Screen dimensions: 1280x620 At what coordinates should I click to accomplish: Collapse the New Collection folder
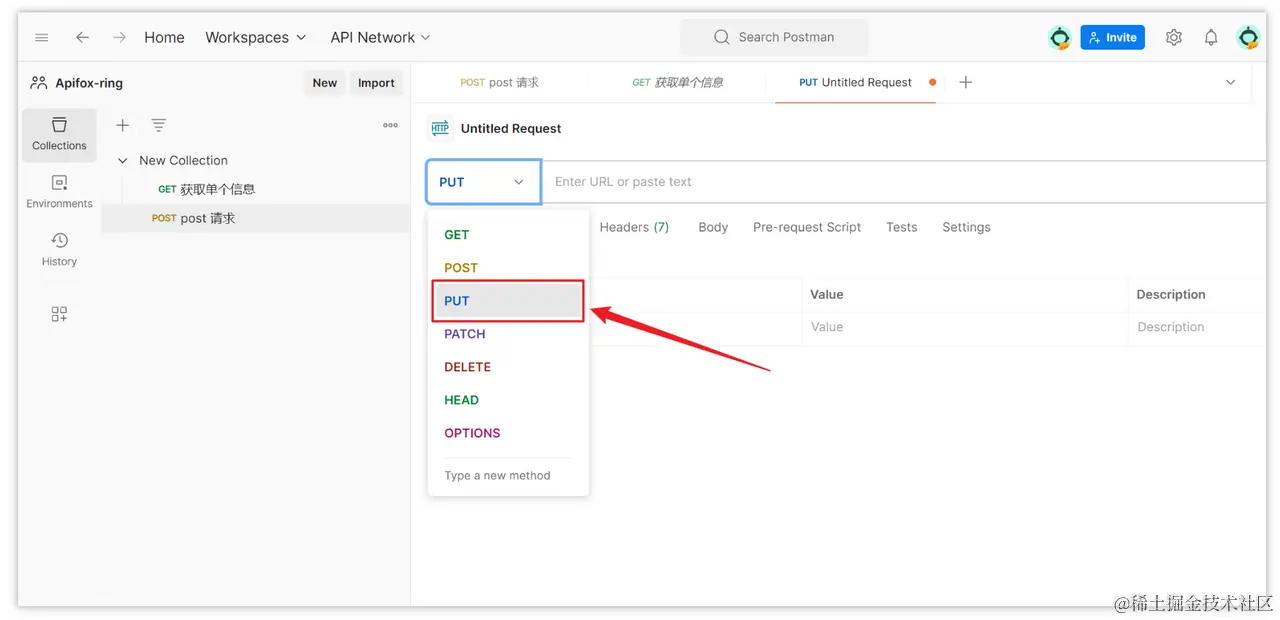point(123,160)
